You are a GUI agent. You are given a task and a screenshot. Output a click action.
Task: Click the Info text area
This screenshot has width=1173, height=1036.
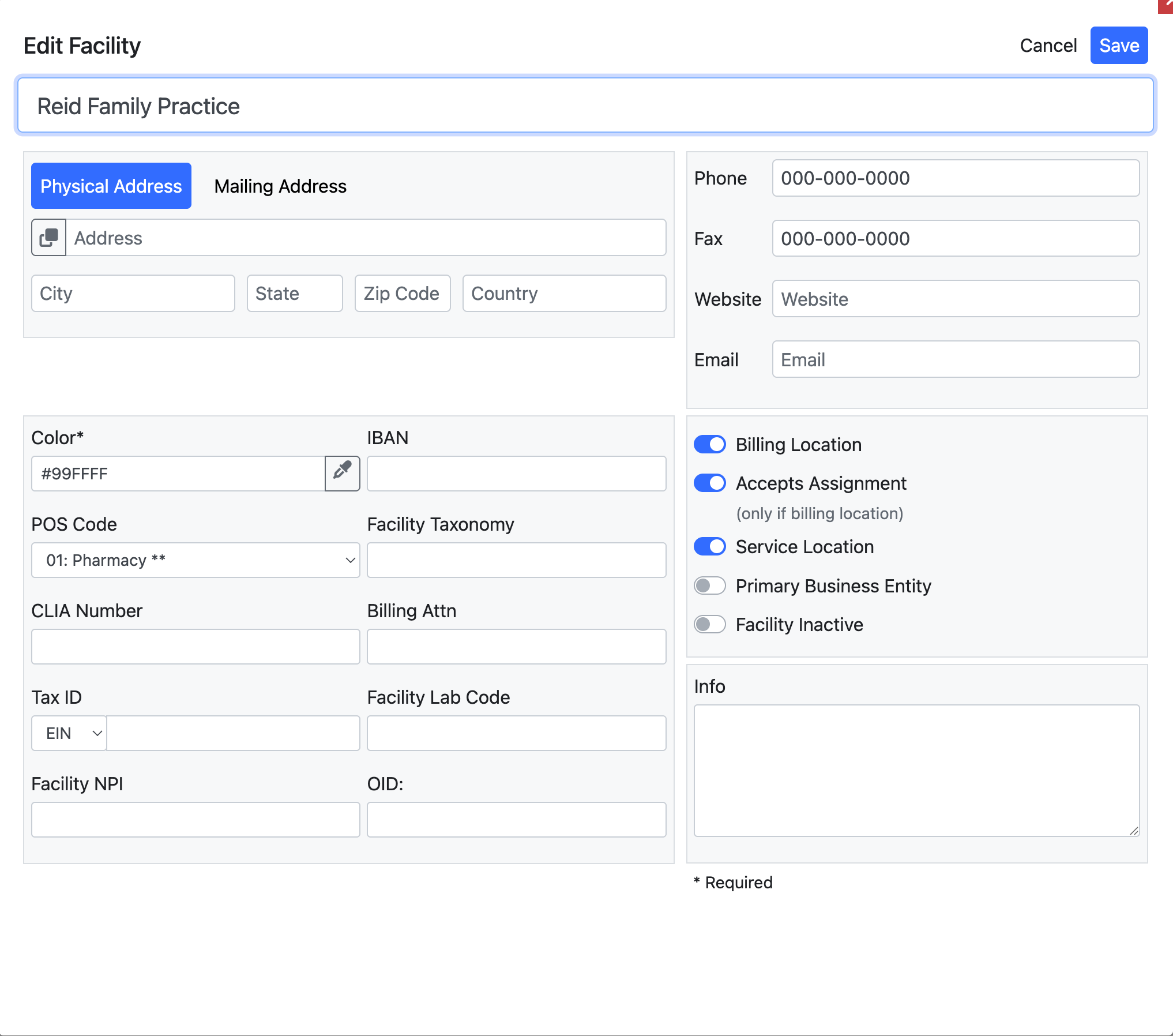pyautogui.click(x=916, y=770)
